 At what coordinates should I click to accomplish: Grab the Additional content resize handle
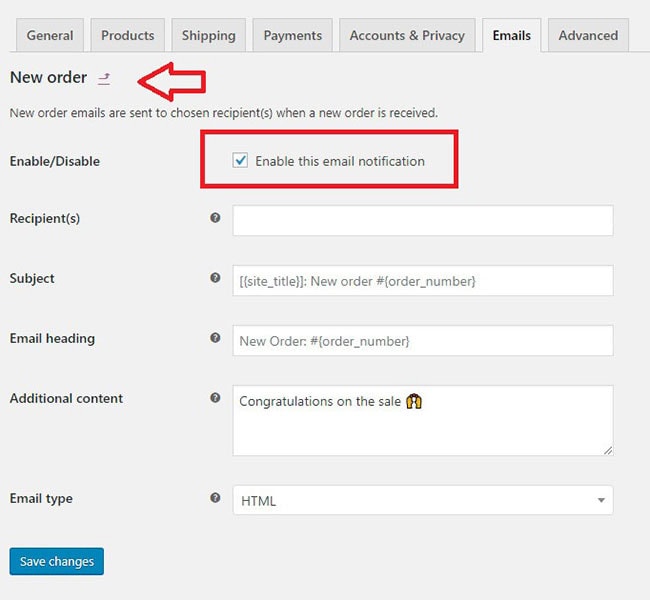tap(608, 450)
